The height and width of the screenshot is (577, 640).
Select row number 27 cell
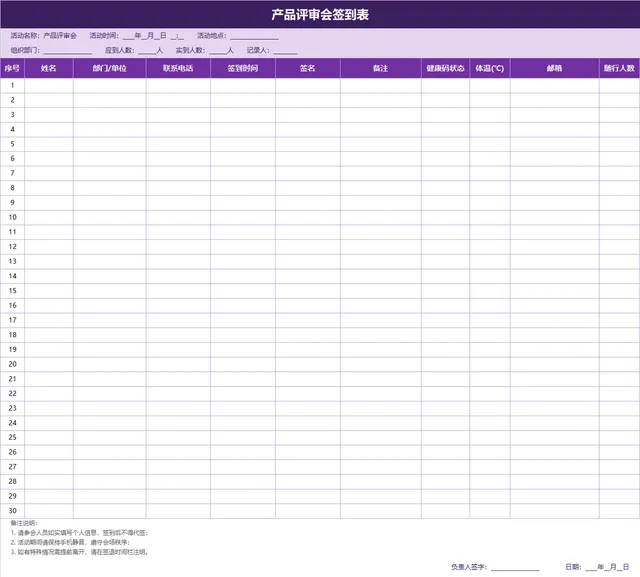click(x=12, y=467)
